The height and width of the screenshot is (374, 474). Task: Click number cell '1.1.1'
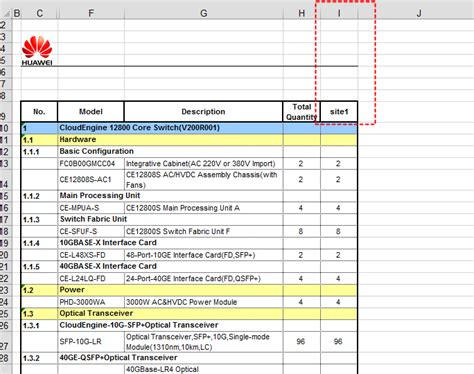click(x=39, y=152)
